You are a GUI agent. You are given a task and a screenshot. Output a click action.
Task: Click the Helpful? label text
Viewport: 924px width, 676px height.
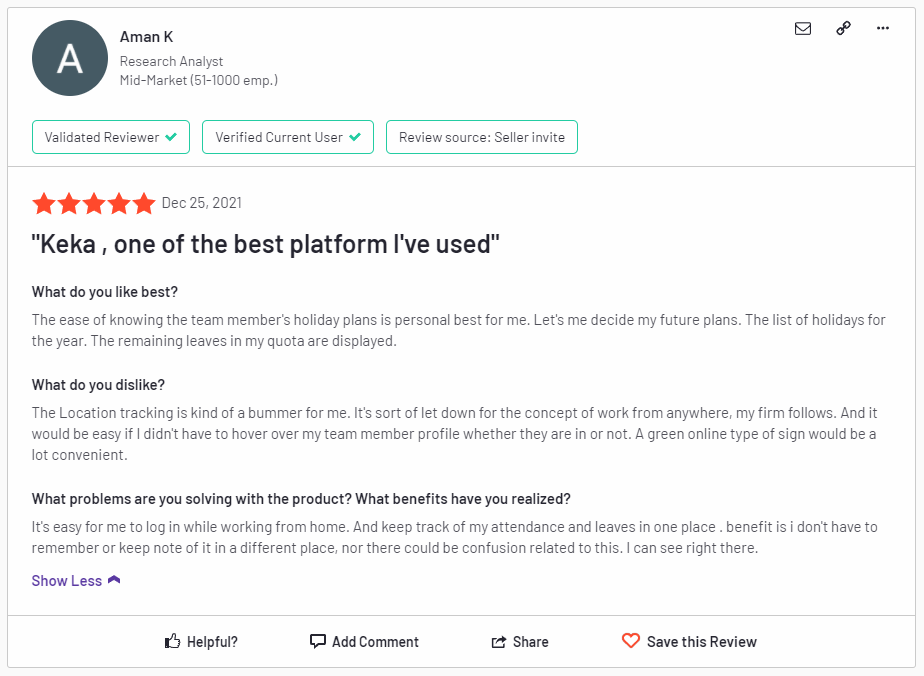[212, 642]
